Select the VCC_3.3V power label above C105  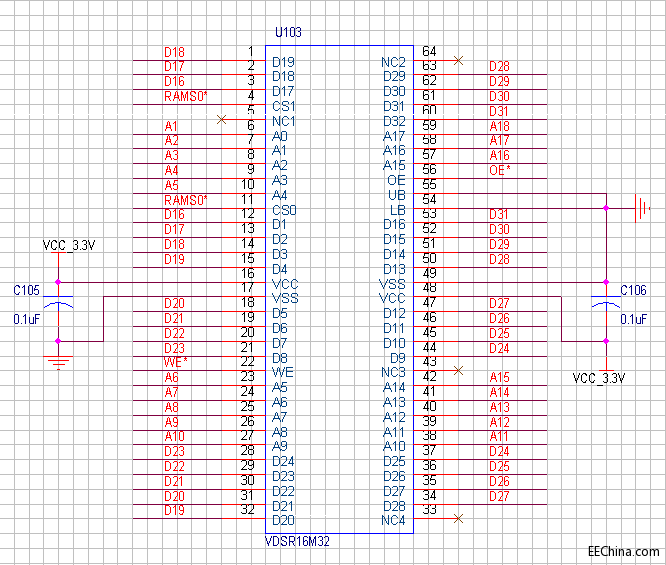[69, 245]
